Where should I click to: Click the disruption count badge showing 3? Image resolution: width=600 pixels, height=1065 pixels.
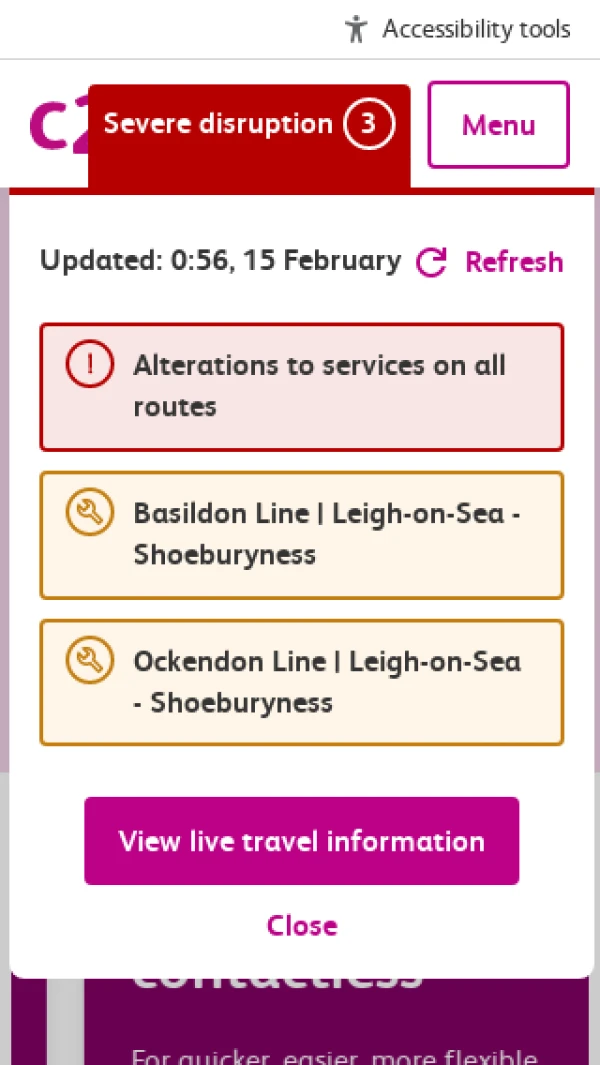pos(369,124)
